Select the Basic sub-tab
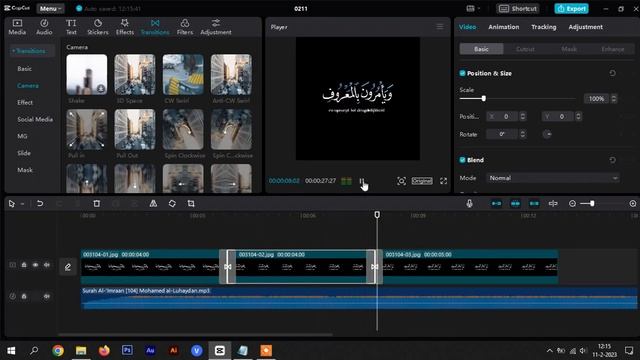Screen dimensions: 640x360 click(x=481, y=49)
